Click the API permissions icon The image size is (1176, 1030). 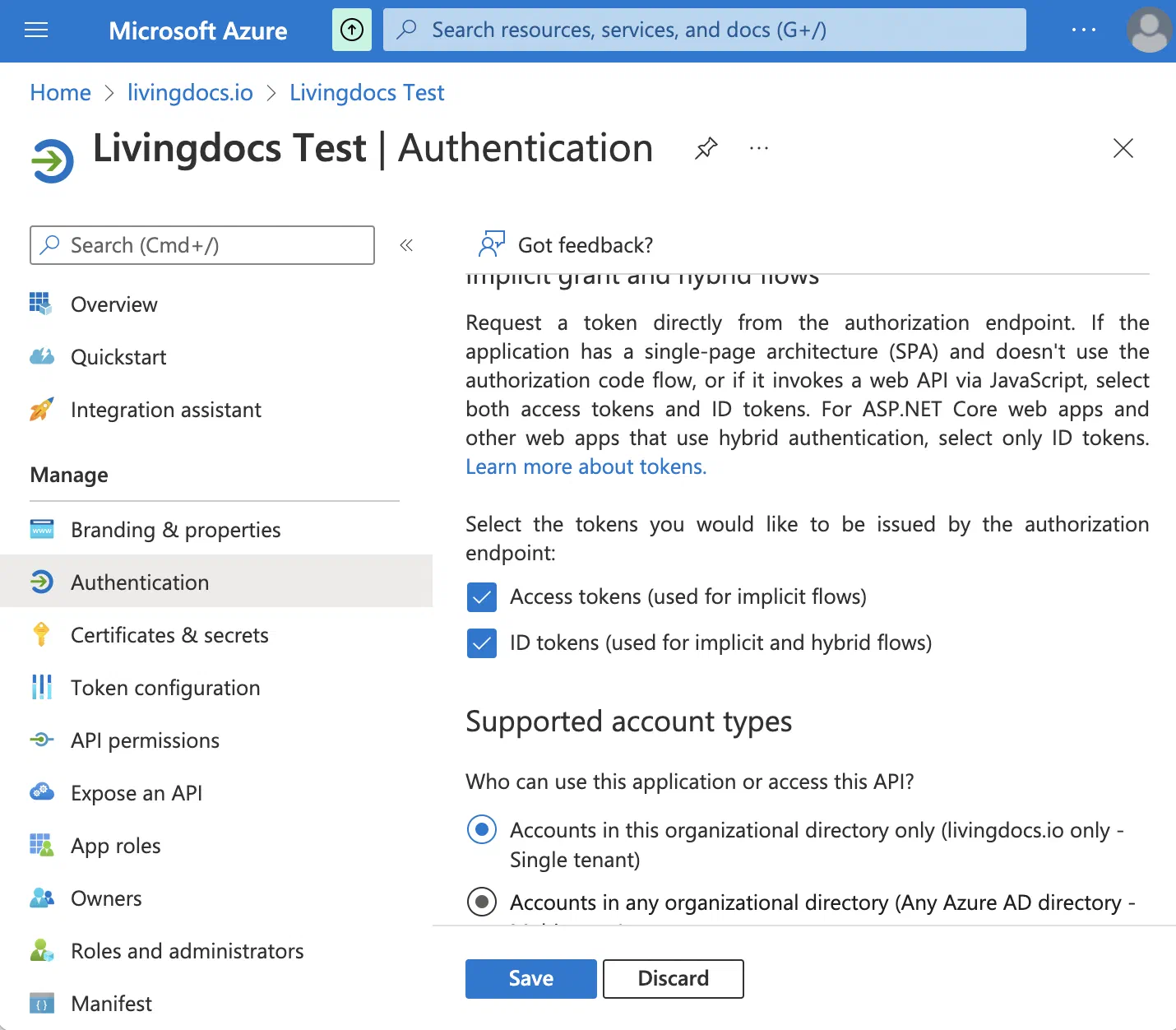click(x=41, y=740)
